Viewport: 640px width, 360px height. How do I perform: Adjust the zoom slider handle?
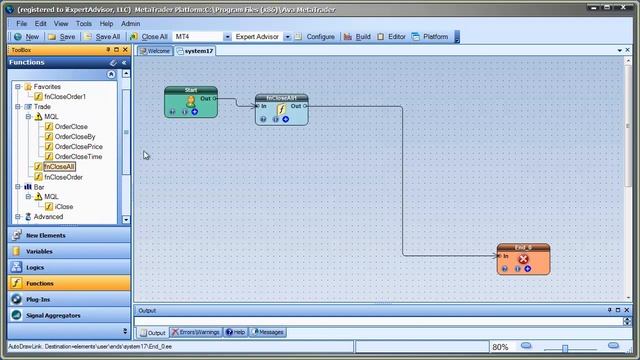pos(565,348)
